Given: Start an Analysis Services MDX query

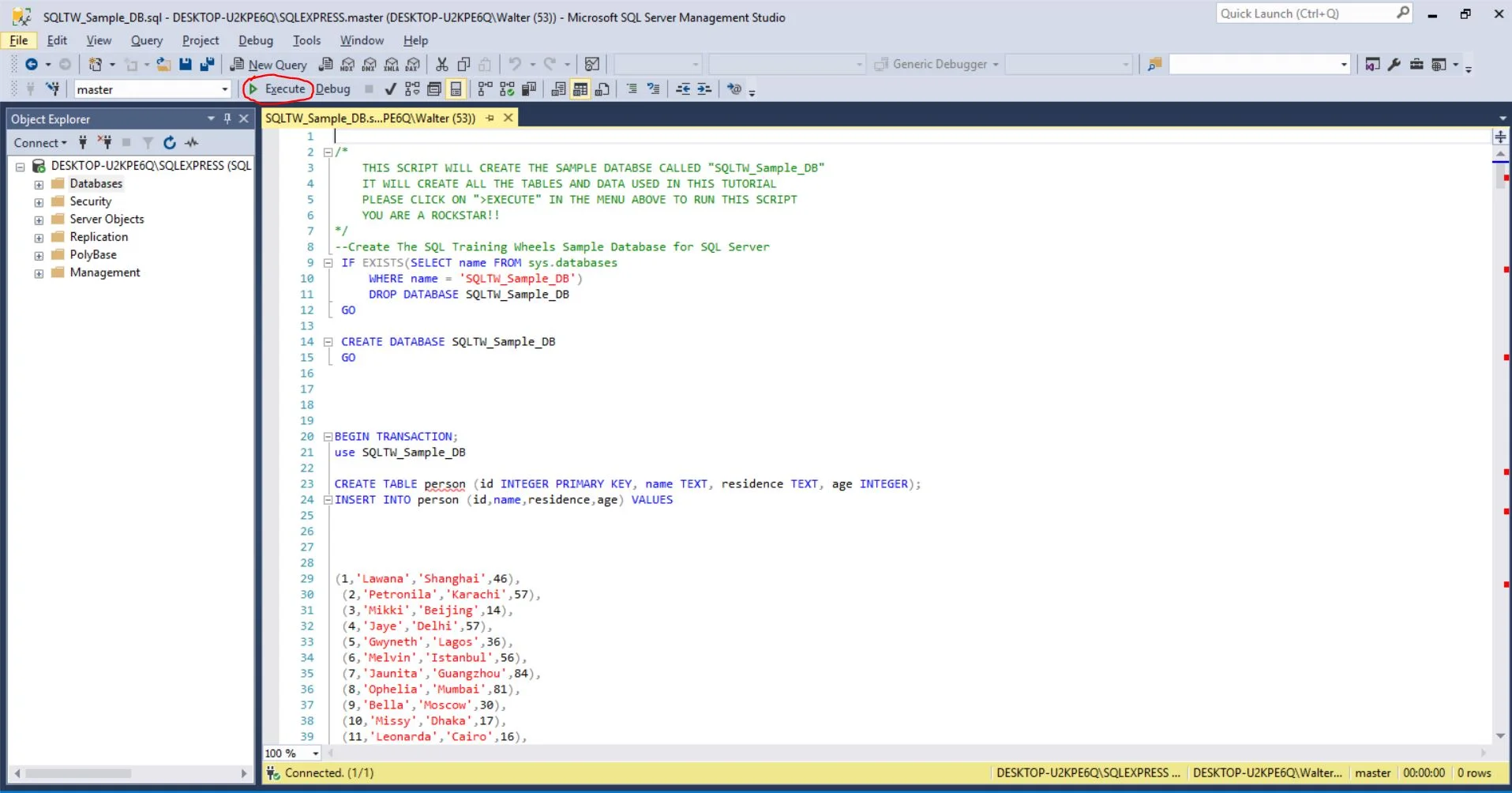Looking at the screenshot, I should 347,64.
